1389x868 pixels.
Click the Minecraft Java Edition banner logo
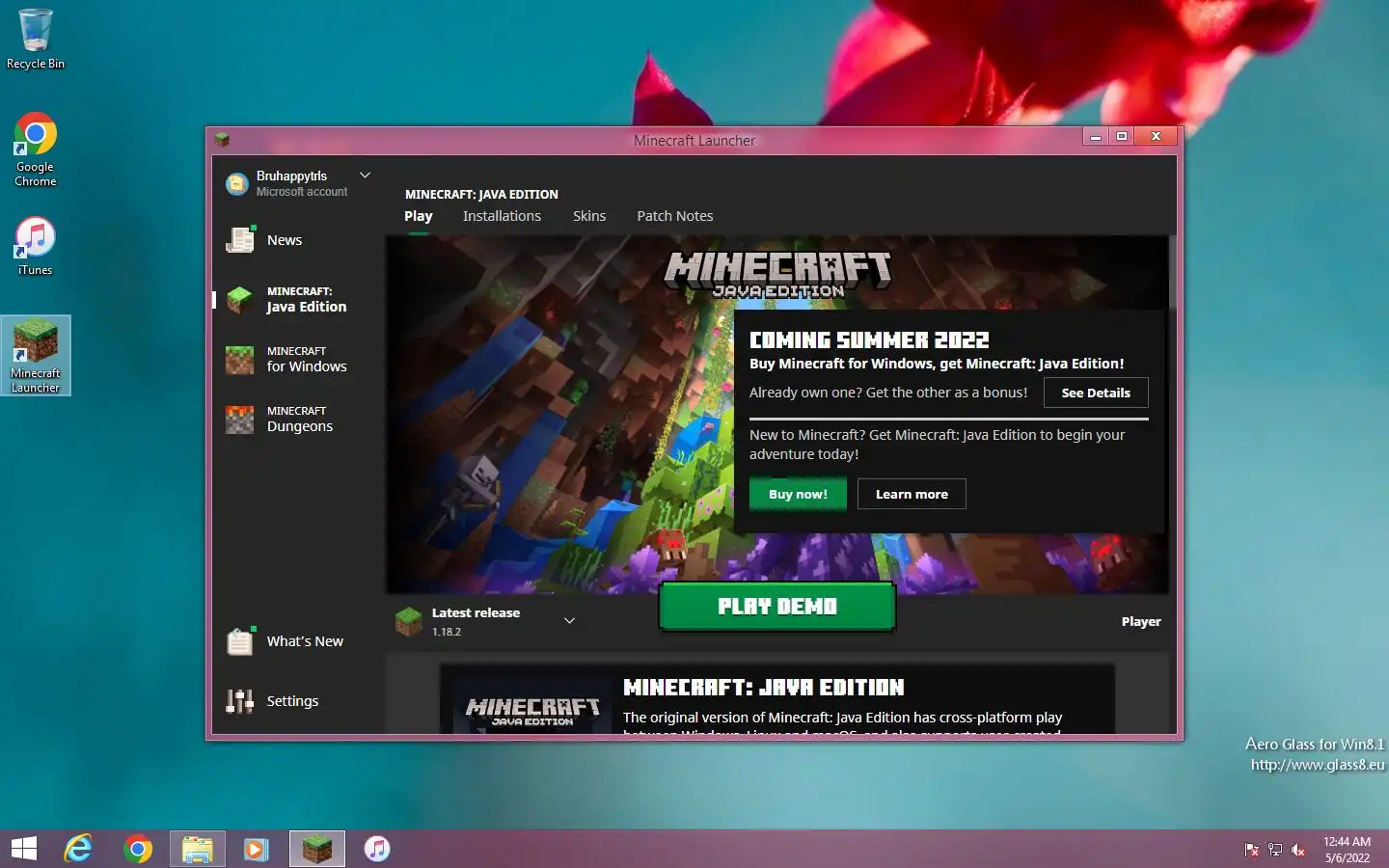point(778,274)
